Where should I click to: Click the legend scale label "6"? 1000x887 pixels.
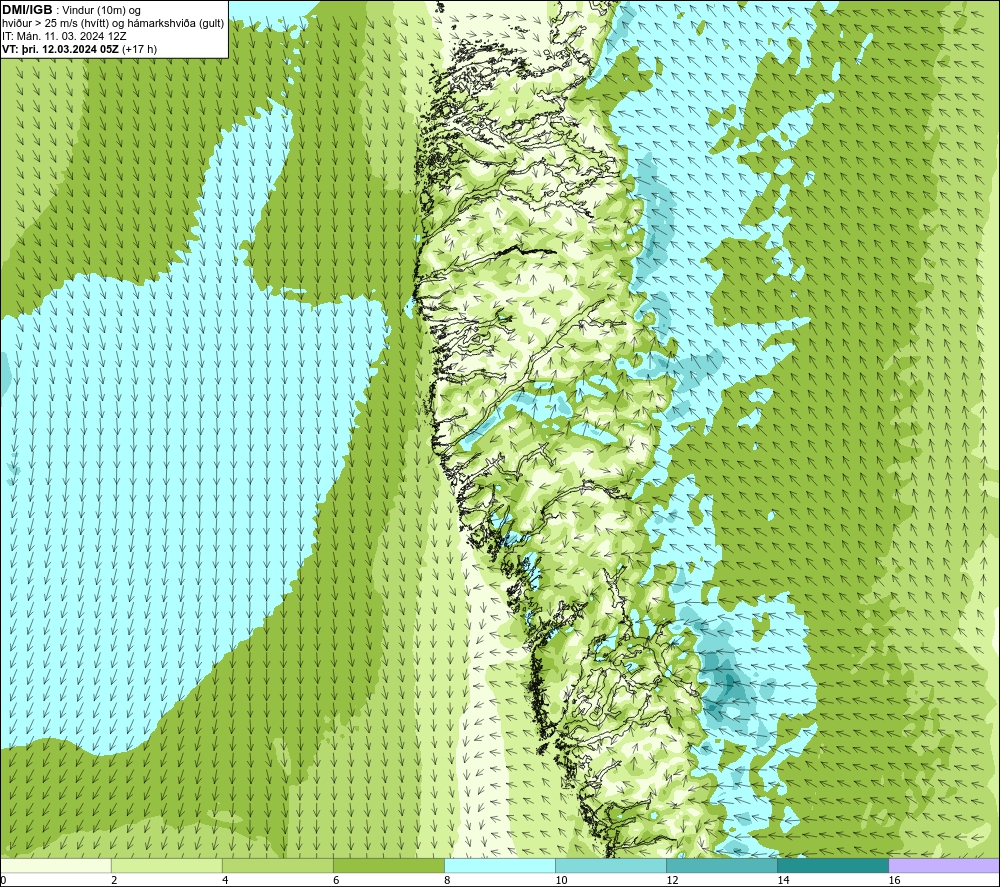[x=336, y=881]
